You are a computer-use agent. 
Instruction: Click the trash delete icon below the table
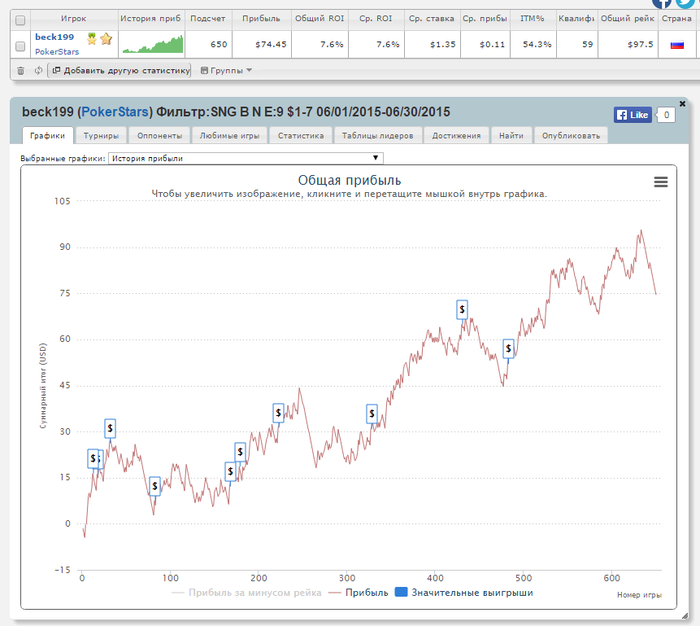click(20, 70)
